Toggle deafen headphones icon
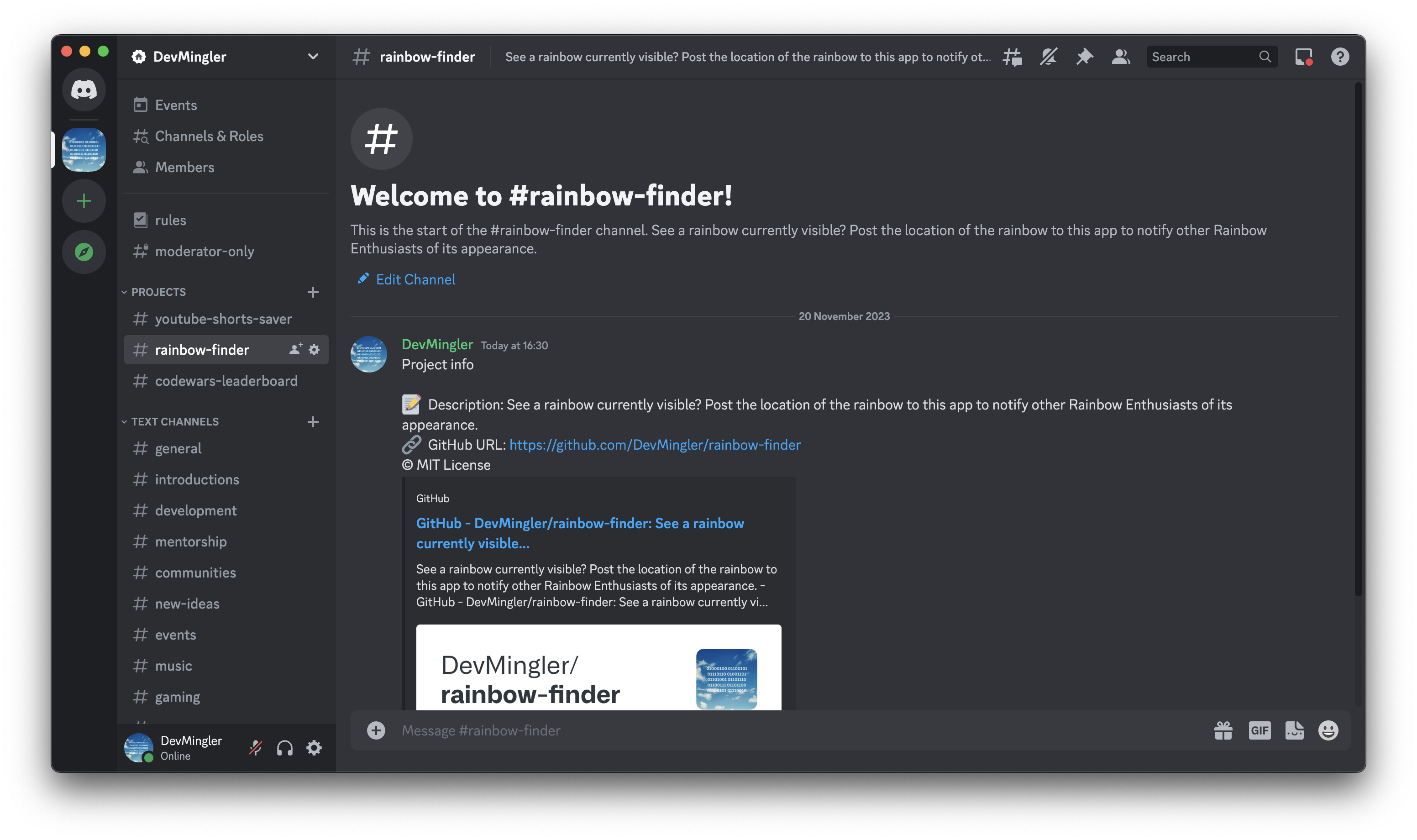The image size is (1417, 840). 285,748
